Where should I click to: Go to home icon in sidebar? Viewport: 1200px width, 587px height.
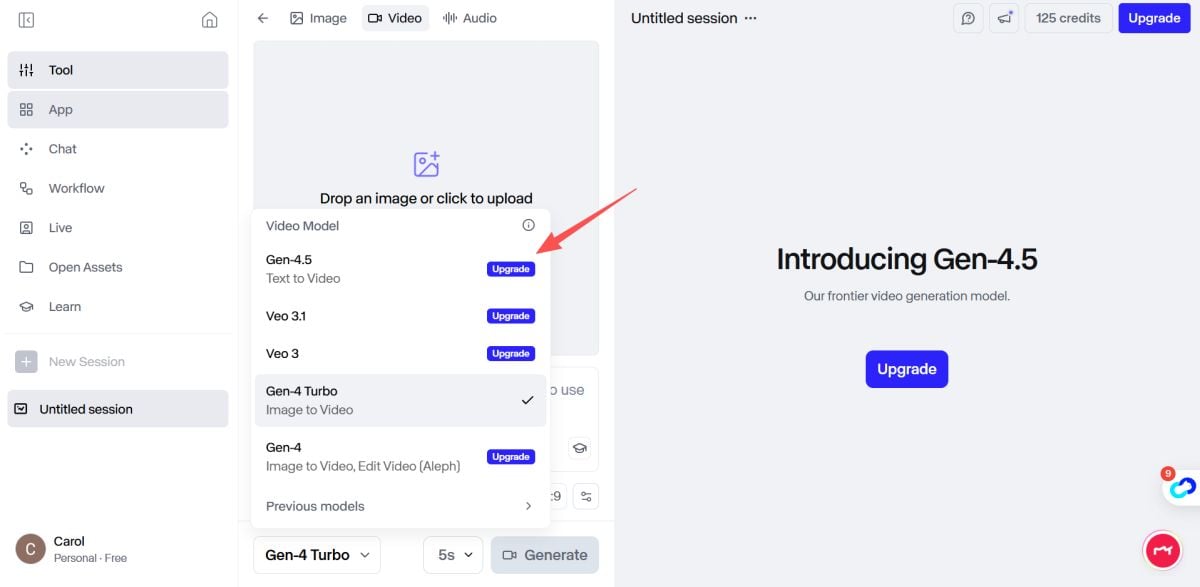coord(209,19)
